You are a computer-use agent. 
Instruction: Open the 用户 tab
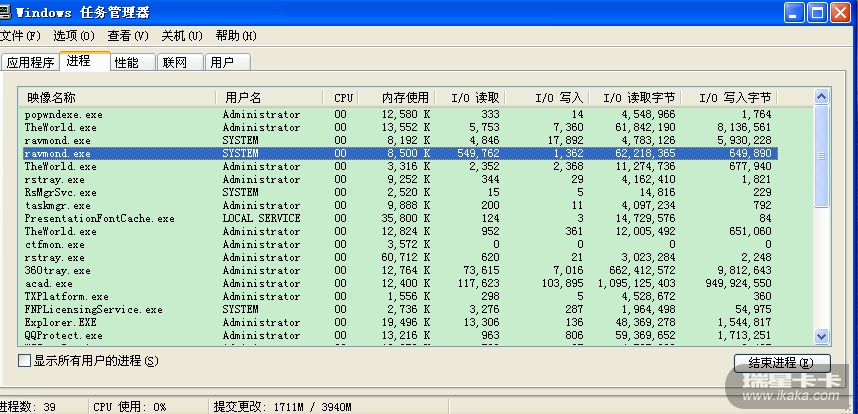click(x=228, y=62)
